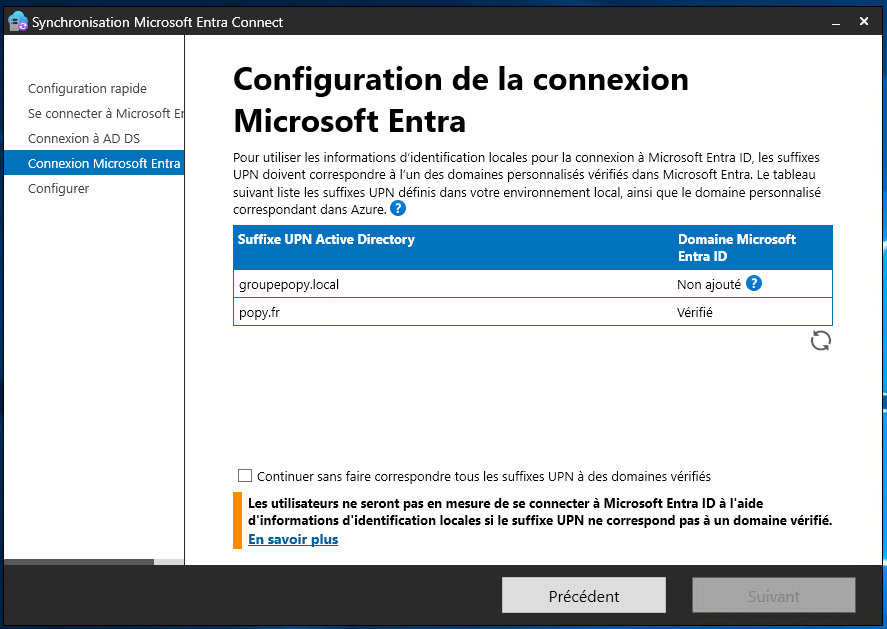Open the help icon after 'correspondant dans Azure.'

398,208
